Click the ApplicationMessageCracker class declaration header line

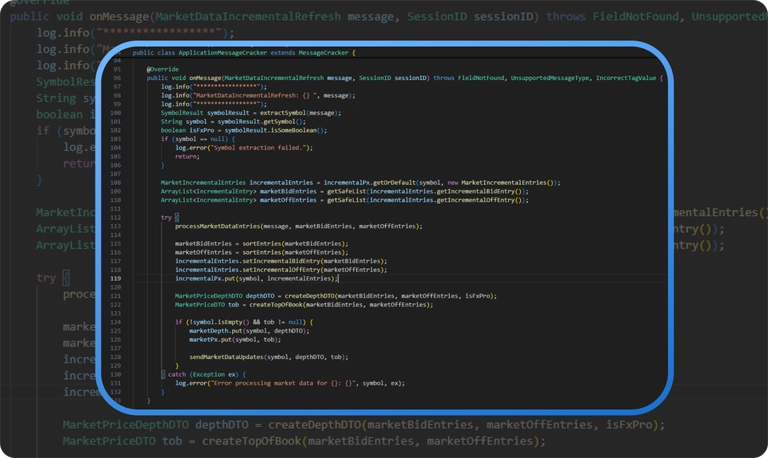243,53
